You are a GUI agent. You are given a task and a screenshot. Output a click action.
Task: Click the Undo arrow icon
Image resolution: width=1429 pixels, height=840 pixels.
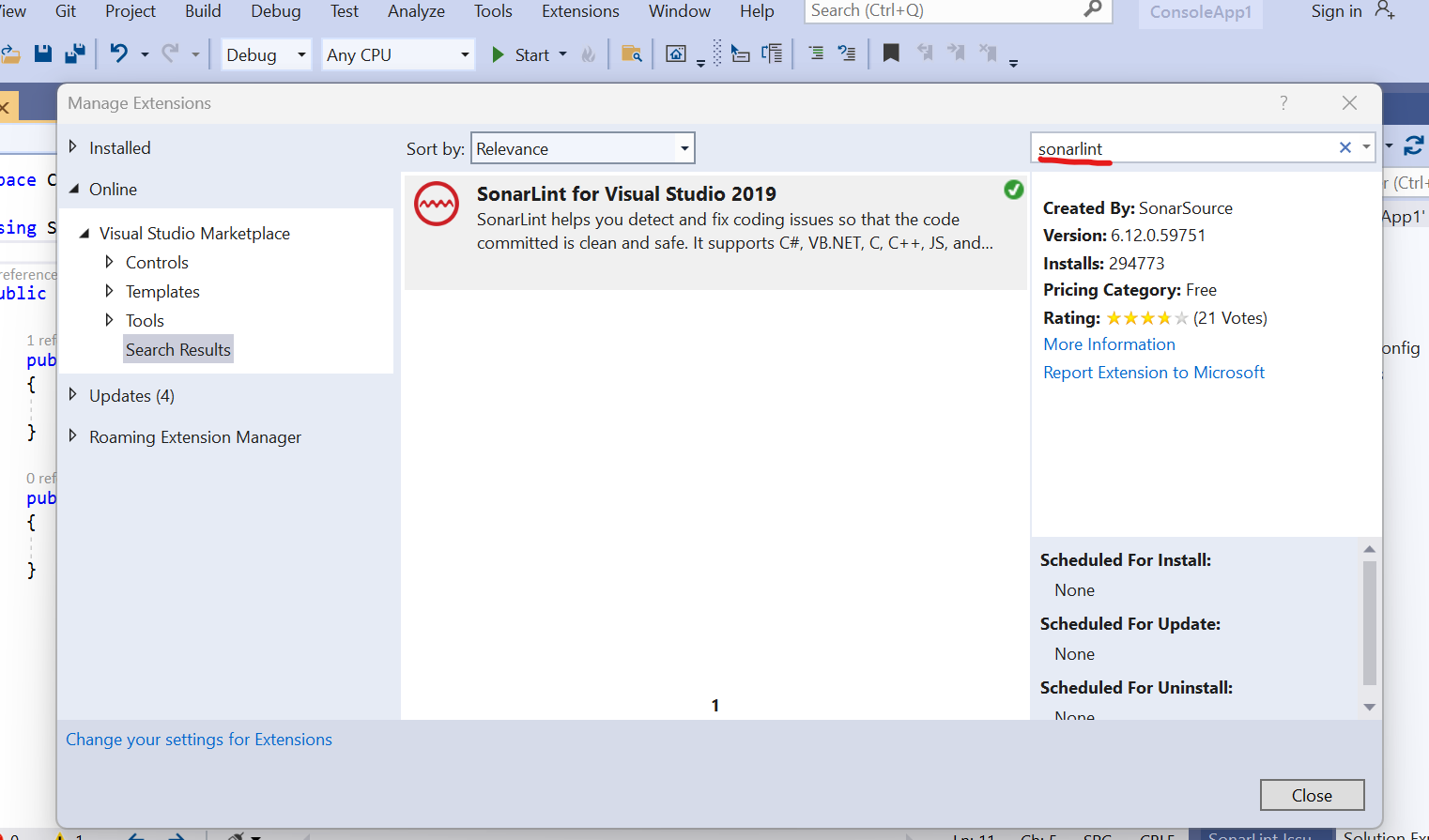[118, 53]
